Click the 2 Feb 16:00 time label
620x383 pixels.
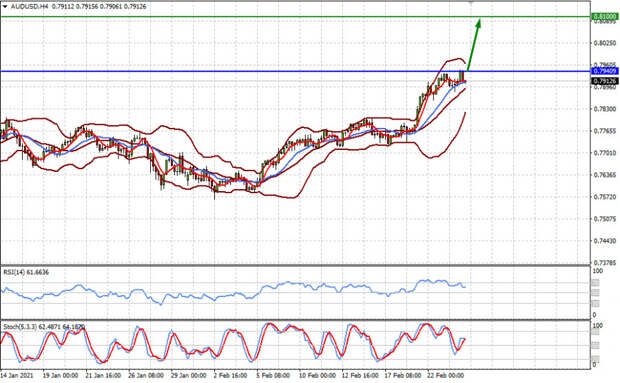(x=230, y=375)
